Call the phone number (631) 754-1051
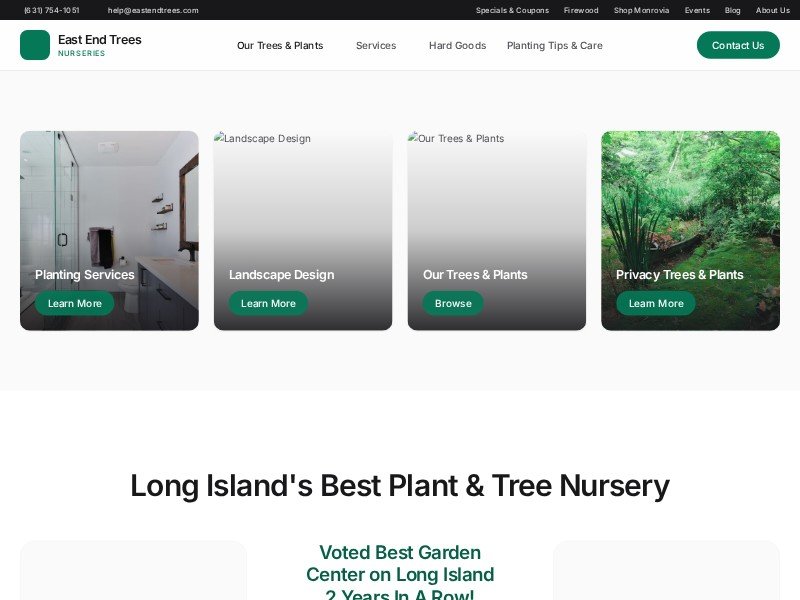This screenshot has height=600, width=800. [52, 10]
